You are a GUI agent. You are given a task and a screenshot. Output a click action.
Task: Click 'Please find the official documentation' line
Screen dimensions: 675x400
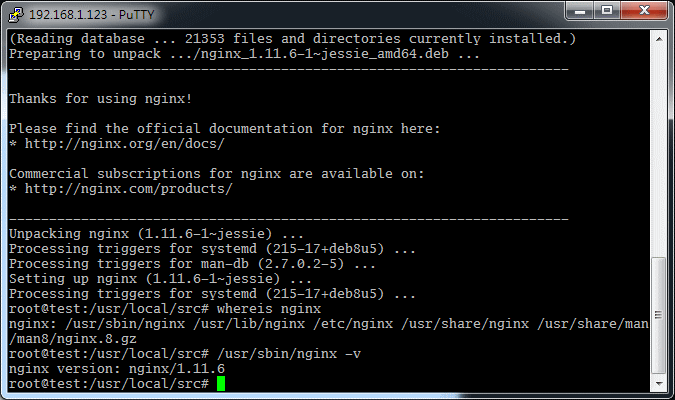pyautogui.click(x=224, y=129)
